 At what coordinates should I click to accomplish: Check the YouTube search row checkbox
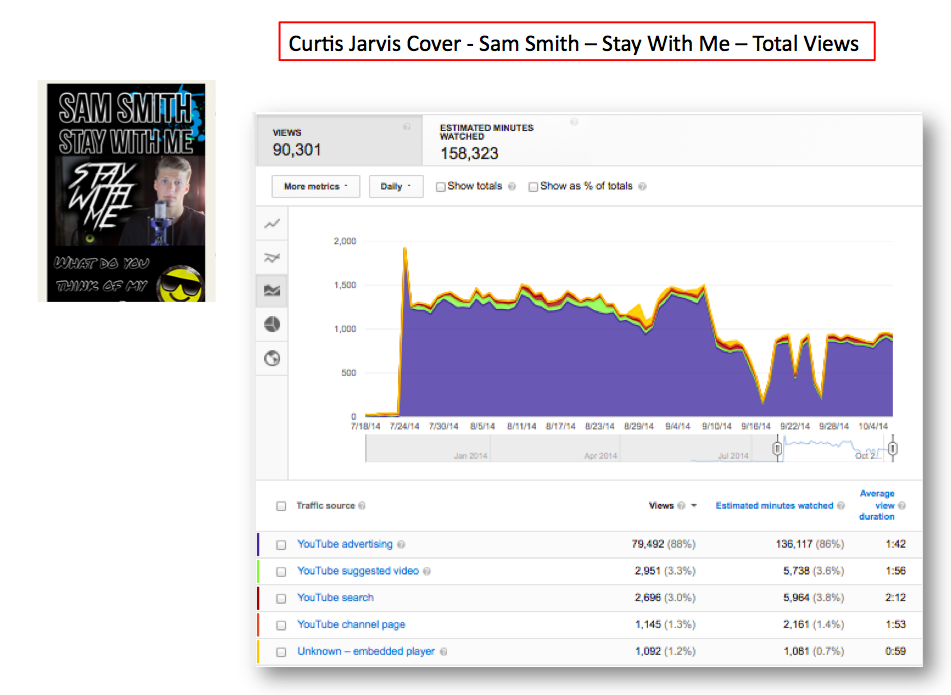point(281,598)
